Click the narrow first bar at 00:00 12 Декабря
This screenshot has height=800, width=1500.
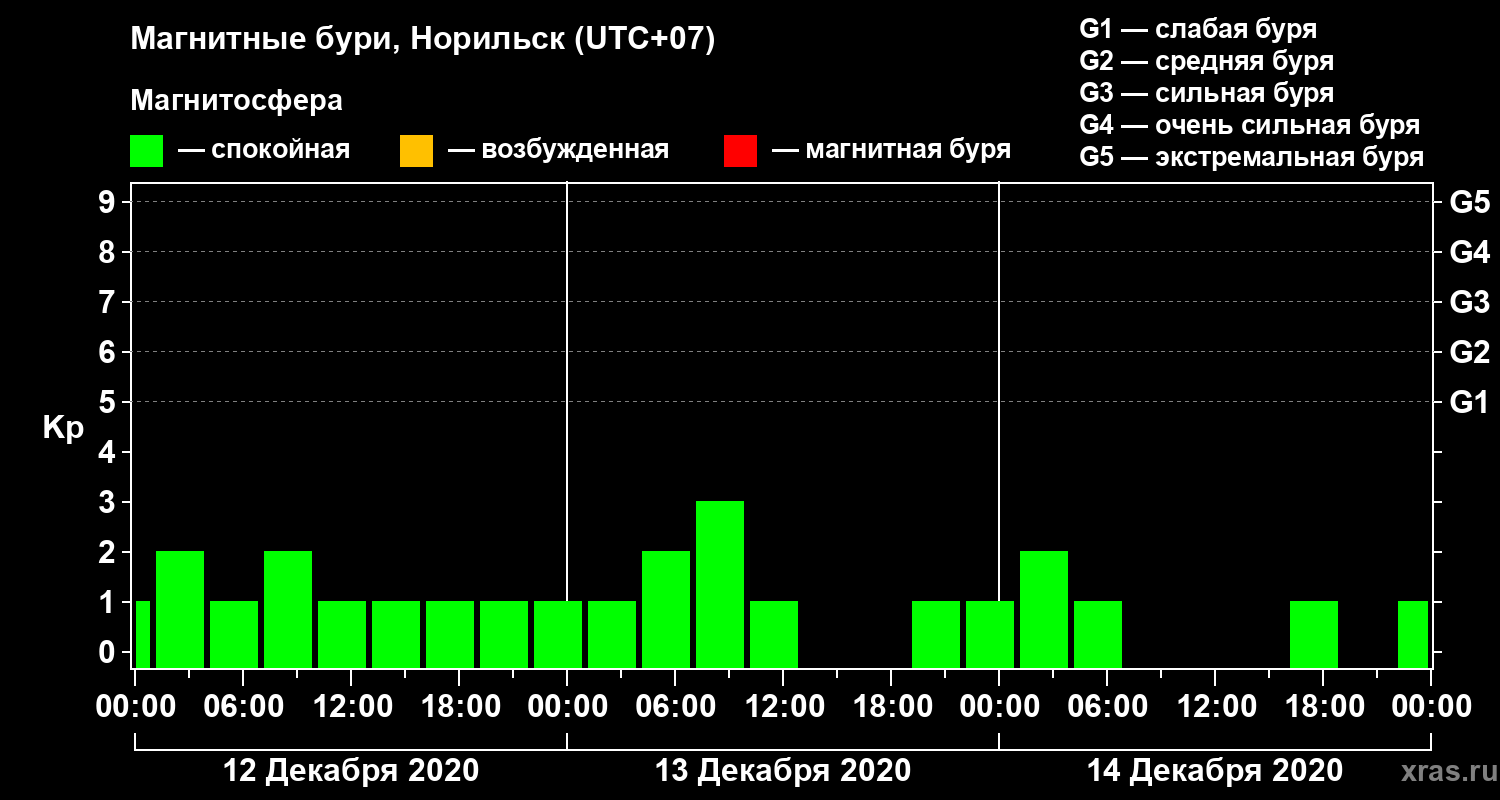[x=142, y=634]
